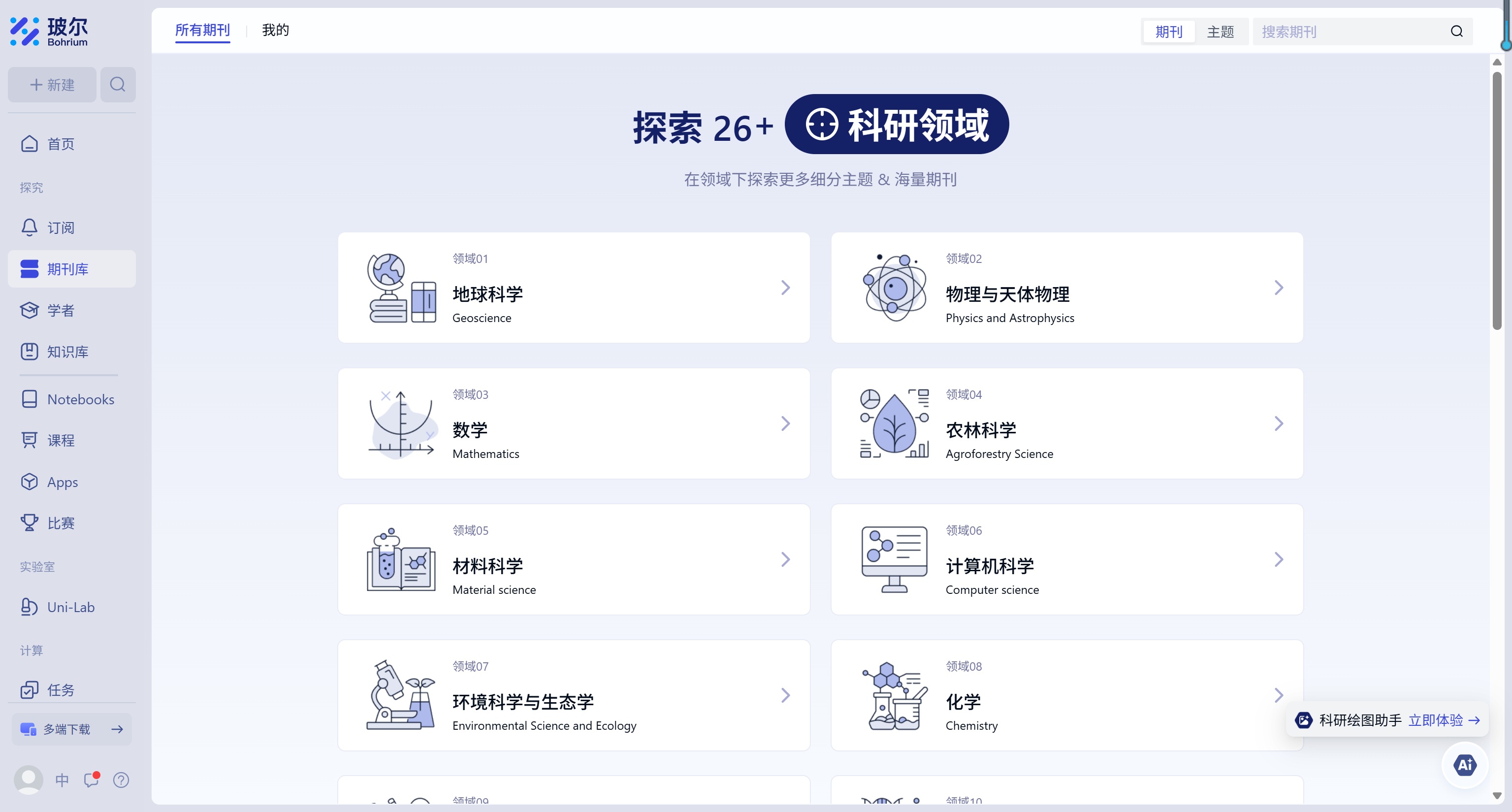
Task: Click the Environmental Science microscope illustration
Action: click(401, 696)
